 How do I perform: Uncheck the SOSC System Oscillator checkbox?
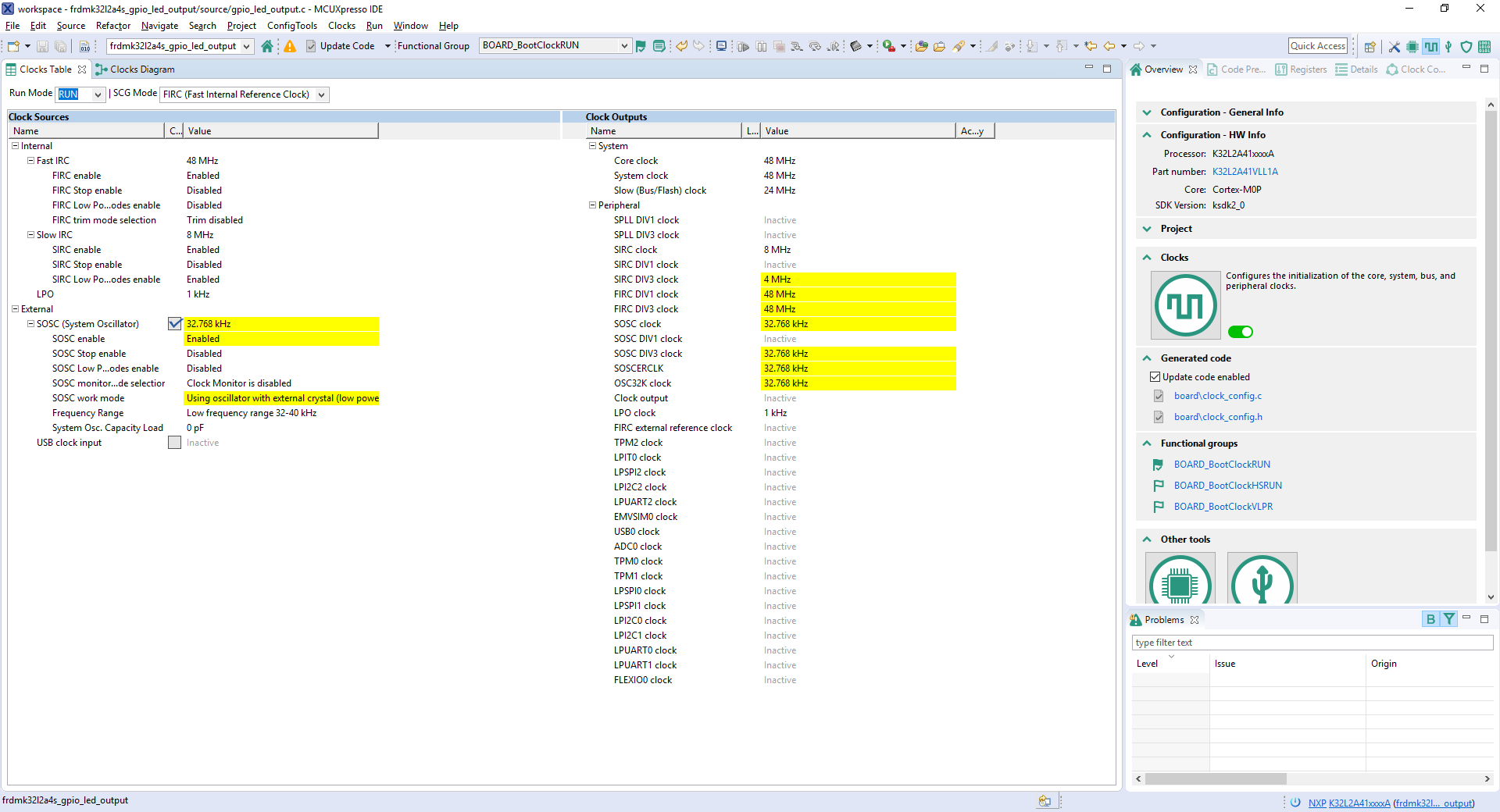tap(175, 324)
